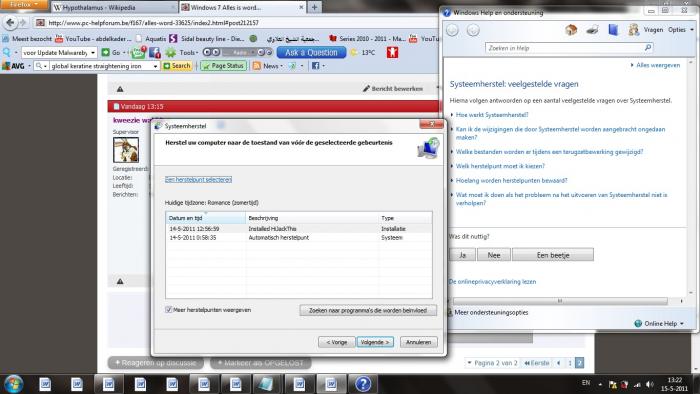Open the blue book browse Help icon
The image size is (700, 394).
tap(613, 30)
